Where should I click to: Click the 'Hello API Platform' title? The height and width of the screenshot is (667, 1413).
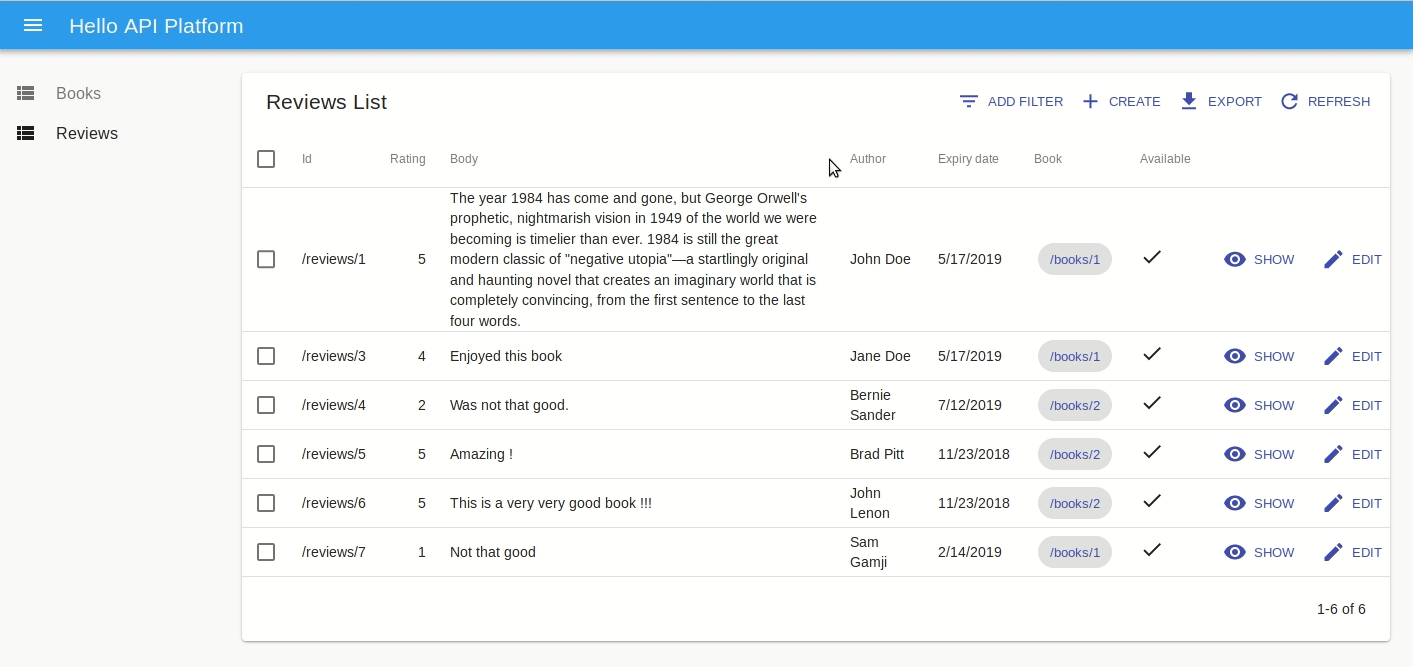pyautogui.click(x=156, y=26)
